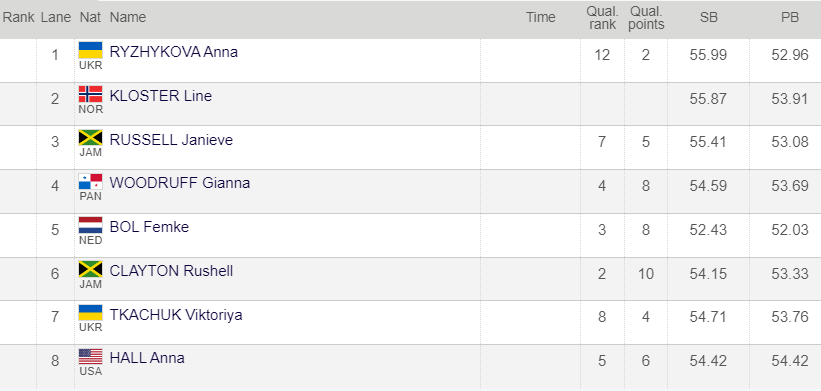This screenshot has height=391, width=821.
Task: Click the Ukraine flag in lane 1
Action: (91, 50)
